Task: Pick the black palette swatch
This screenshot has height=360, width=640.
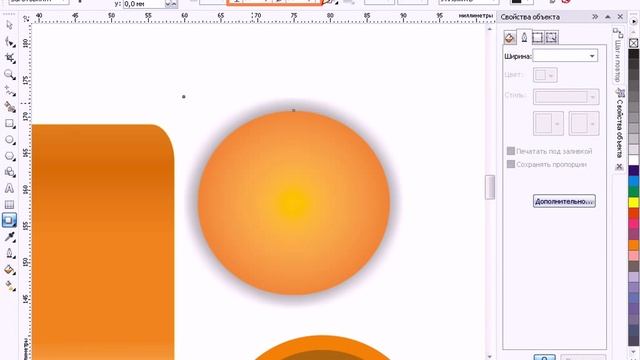Action: pos(633,54)
